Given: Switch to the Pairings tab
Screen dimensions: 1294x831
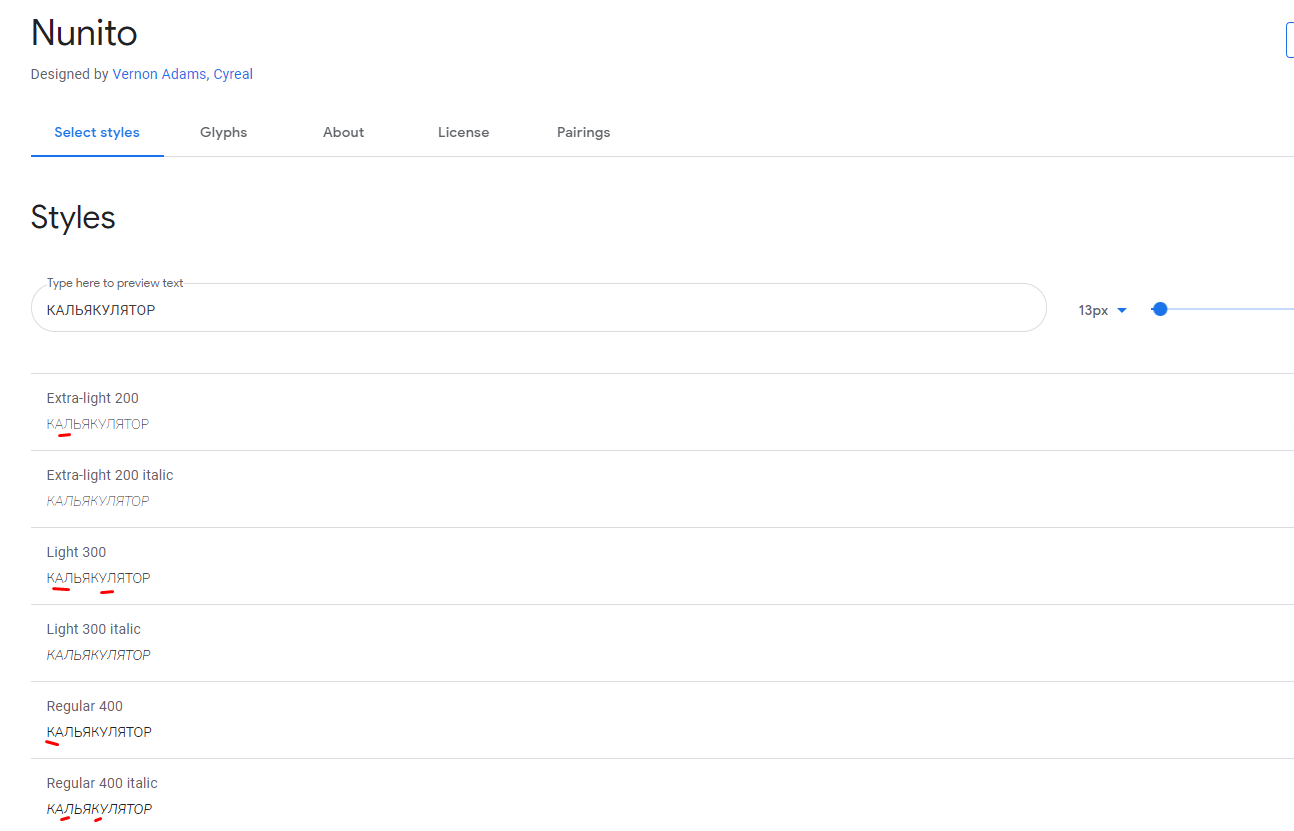Looking at the screenshot, I should 584,132.
